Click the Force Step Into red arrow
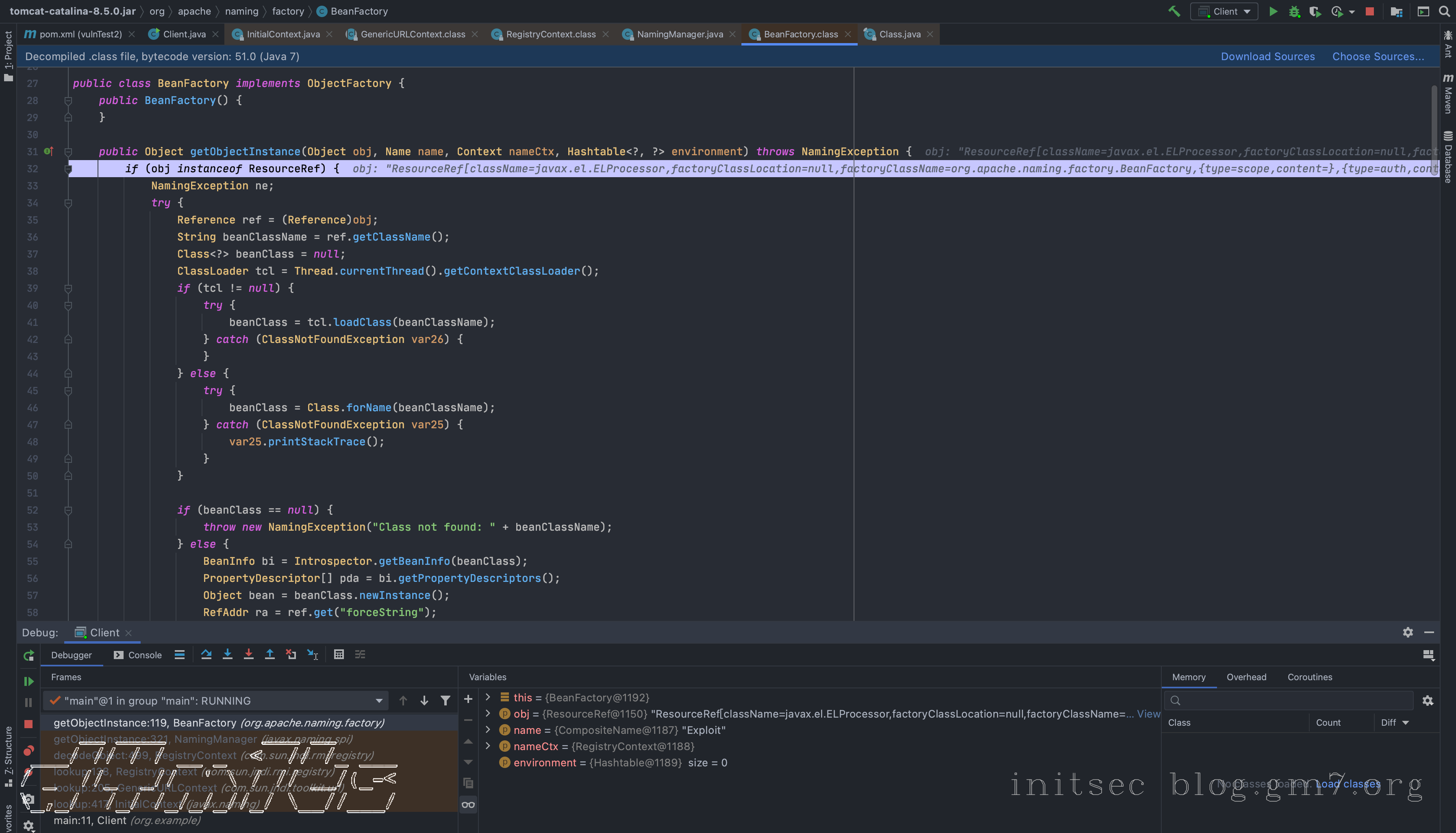Viewport: 1456px width, 833px height. pyautogui.click(x=248, y=655)
